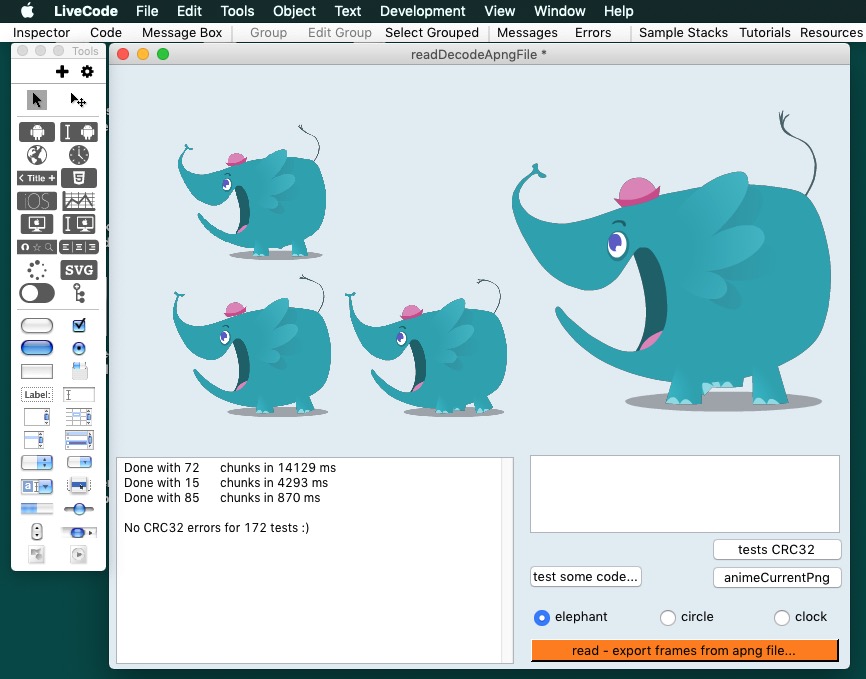Select the Clock widget
This screenshot has height=679, width=866.
(79, 155)
